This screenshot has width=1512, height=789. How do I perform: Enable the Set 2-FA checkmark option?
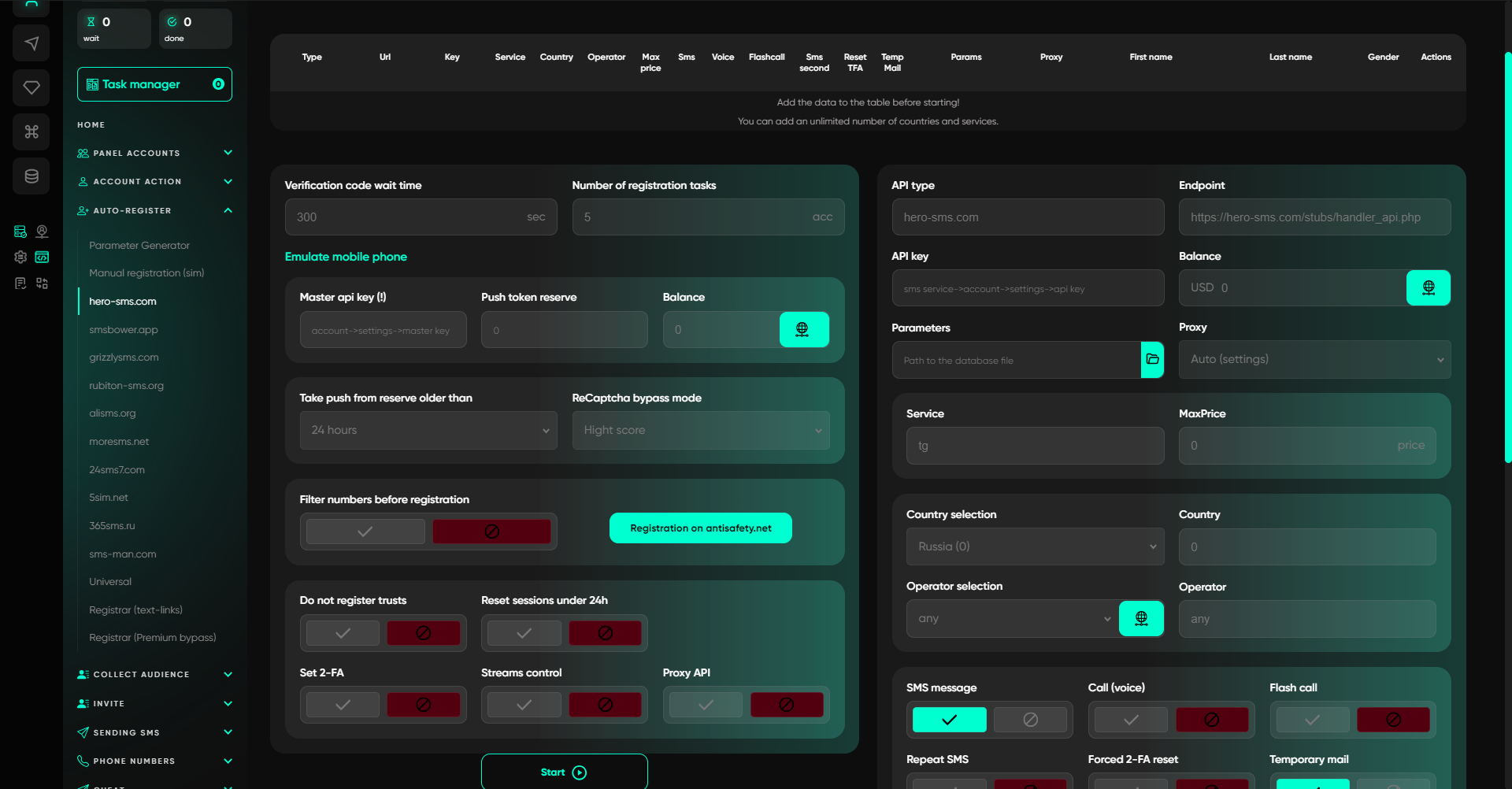tap(342, 704)
